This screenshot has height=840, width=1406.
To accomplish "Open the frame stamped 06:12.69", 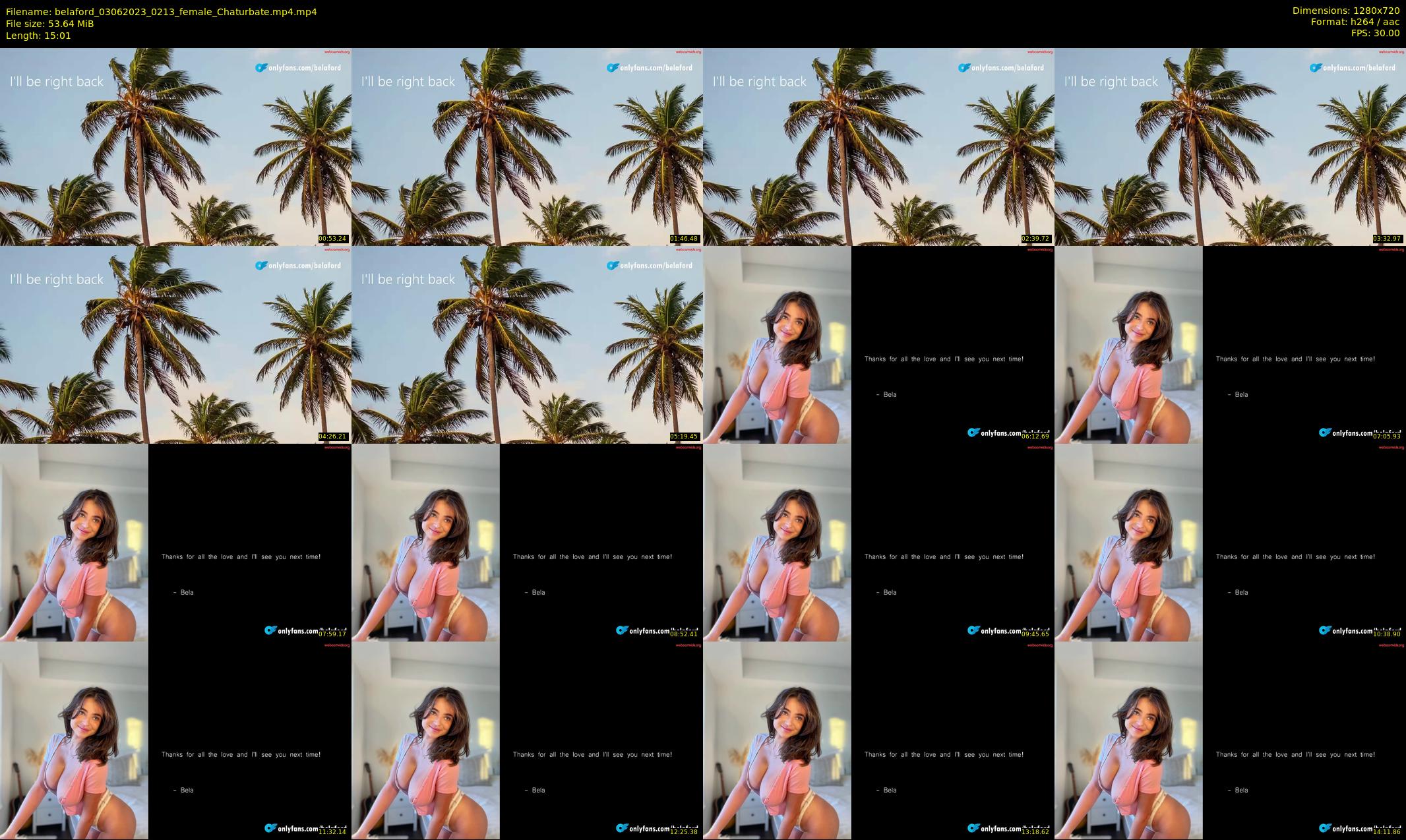I will click(878, 344).
